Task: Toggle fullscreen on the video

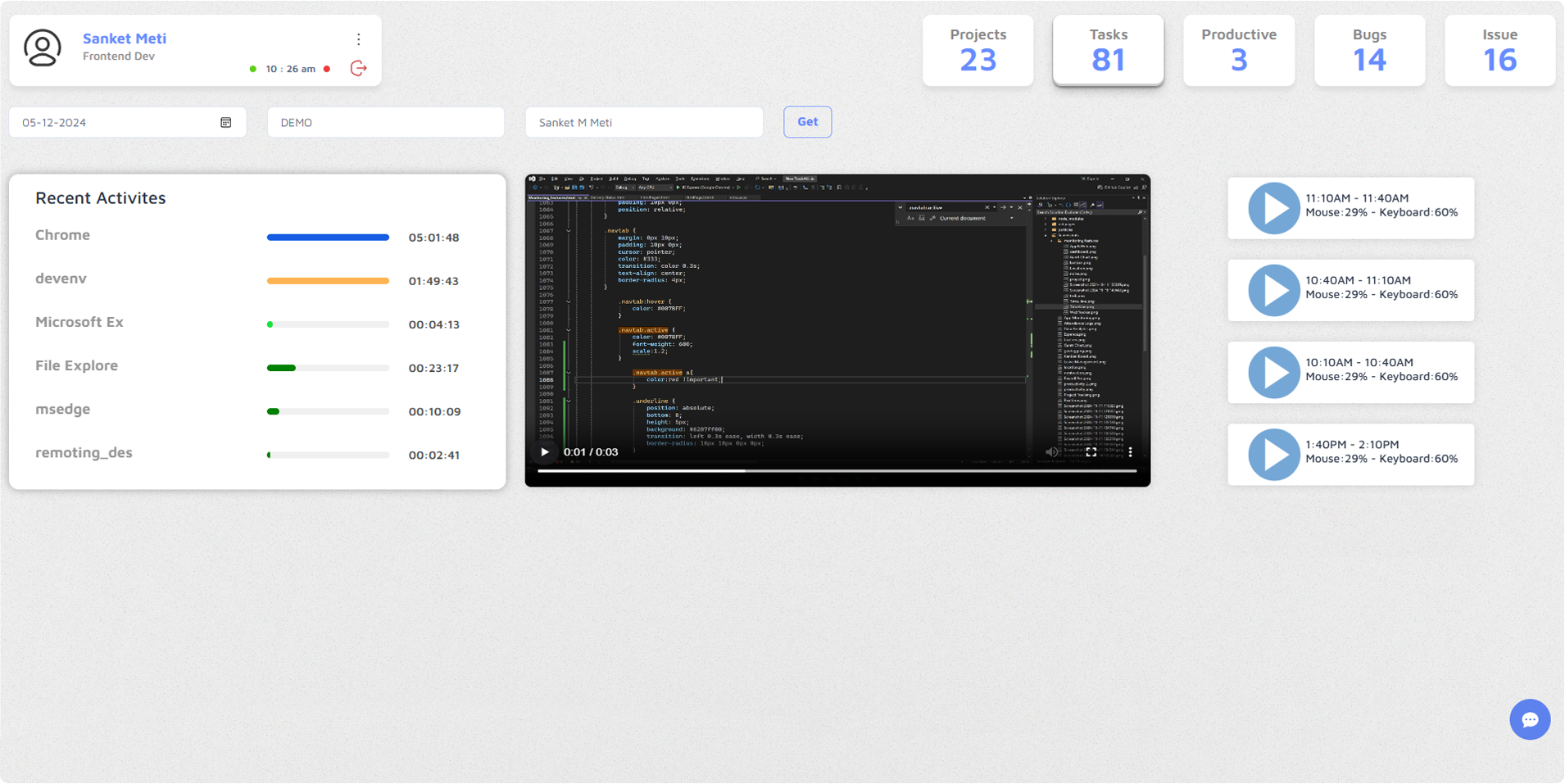Action: (1091, 451)
